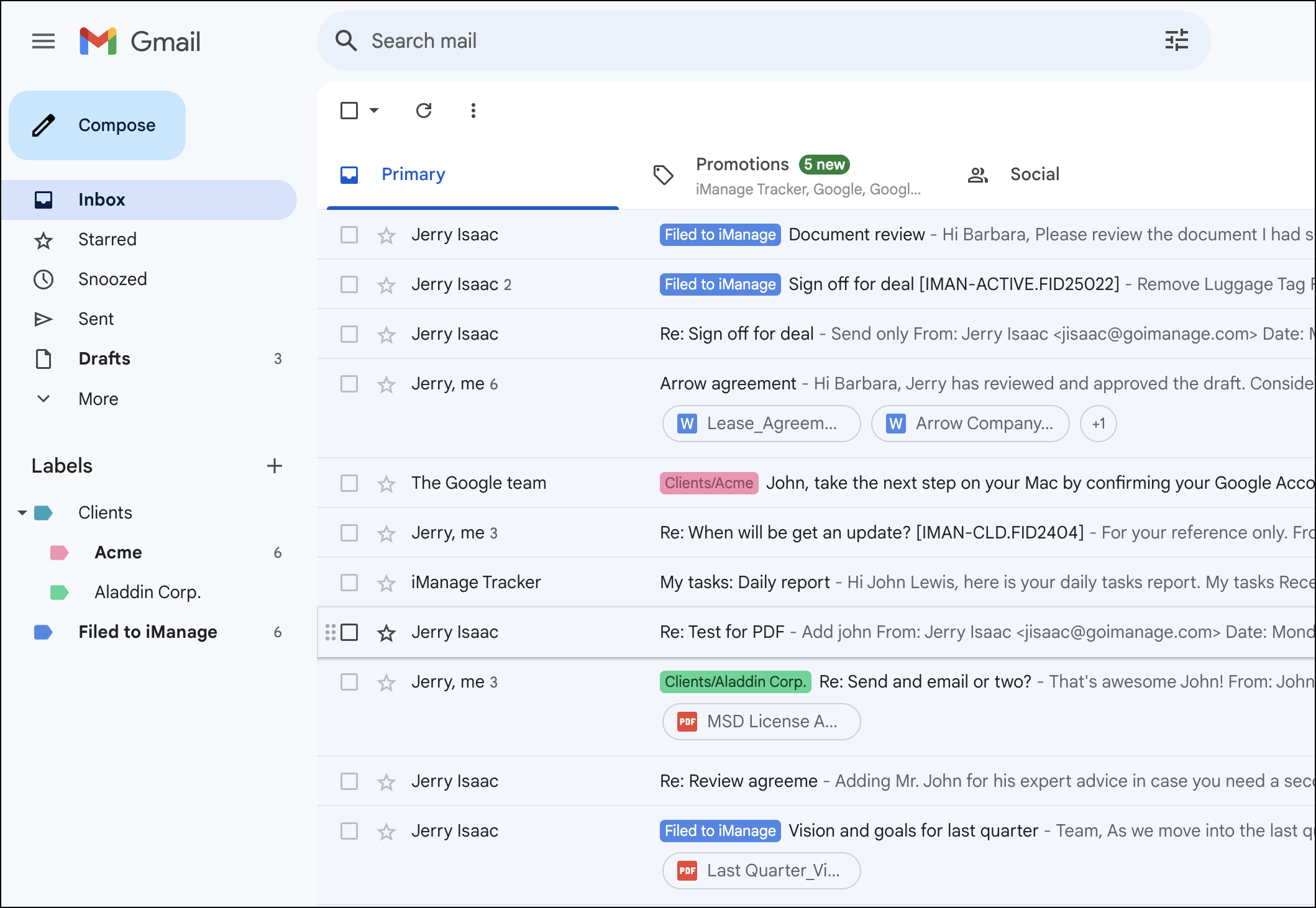
Task: Open the Drafts folder
Action: [x=149, y=359]
